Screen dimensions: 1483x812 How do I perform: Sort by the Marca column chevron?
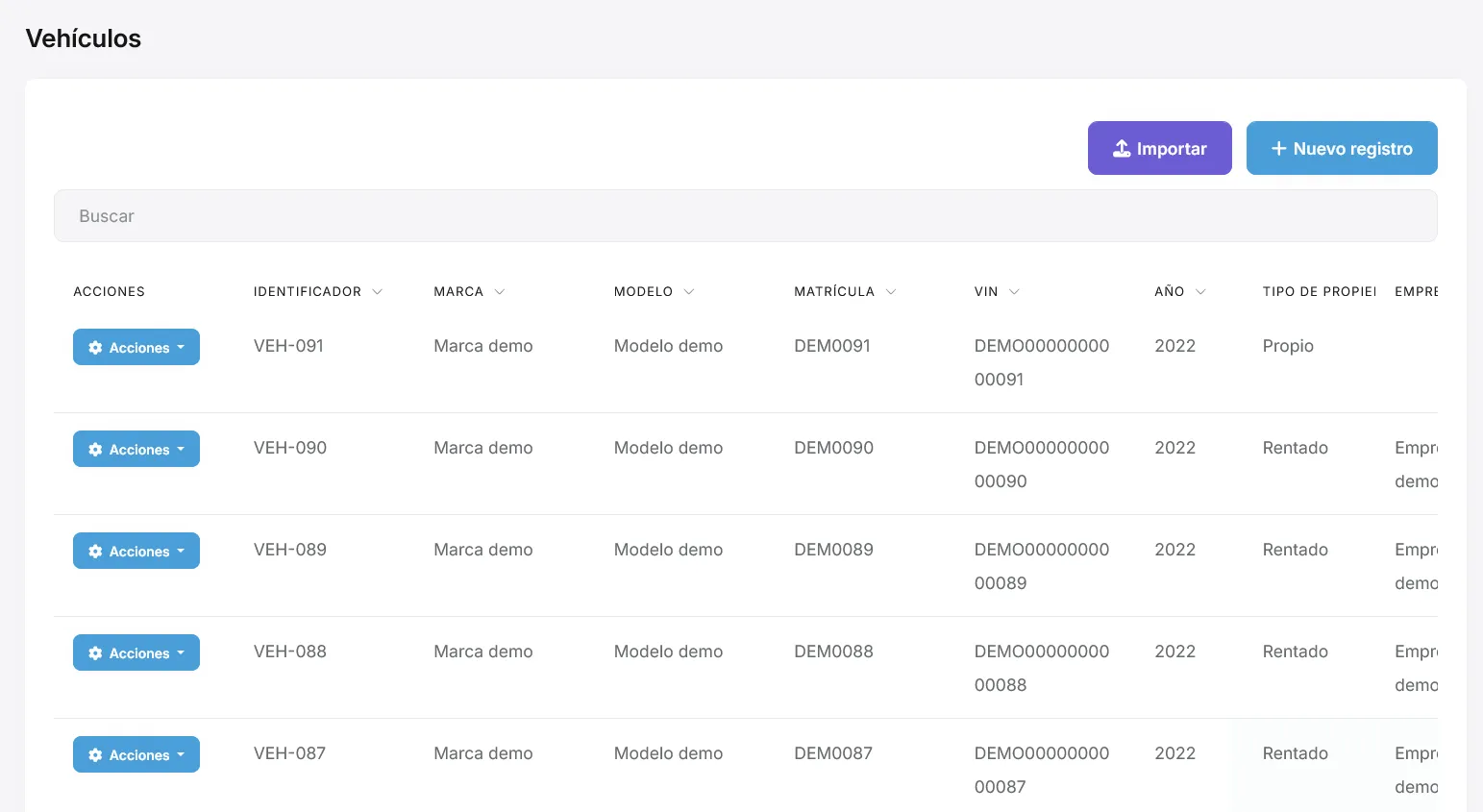[x=499, y=292]
